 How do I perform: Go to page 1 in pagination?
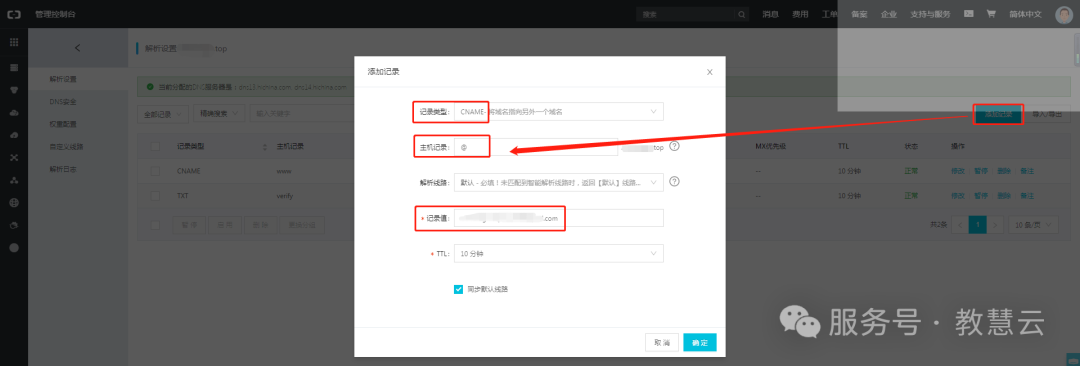point(977,225)
